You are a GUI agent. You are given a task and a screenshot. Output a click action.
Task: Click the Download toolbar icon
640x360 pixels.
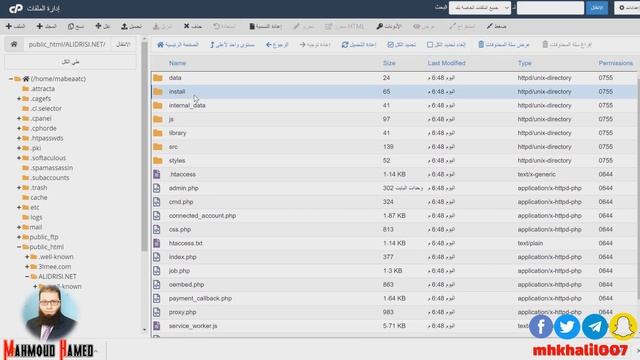click(x=162, y=27)
